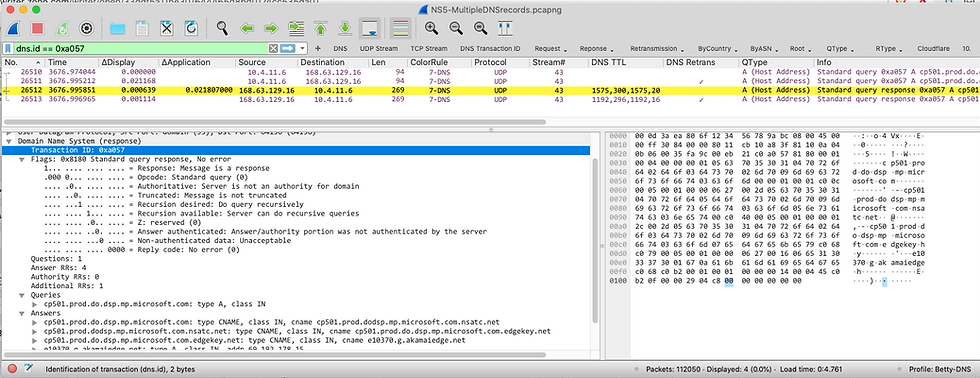Open expert information status icon

tap(12, 369)
